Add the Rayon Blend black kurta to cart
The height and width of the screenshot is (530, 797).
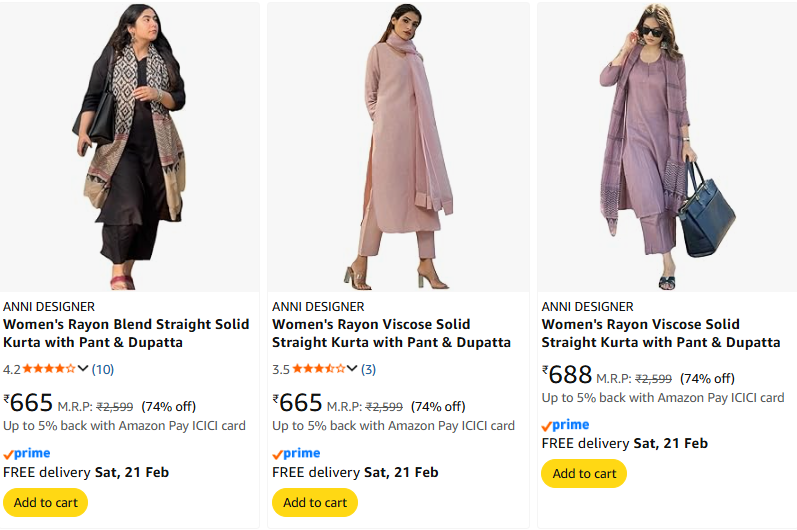(x=45, y=502)
